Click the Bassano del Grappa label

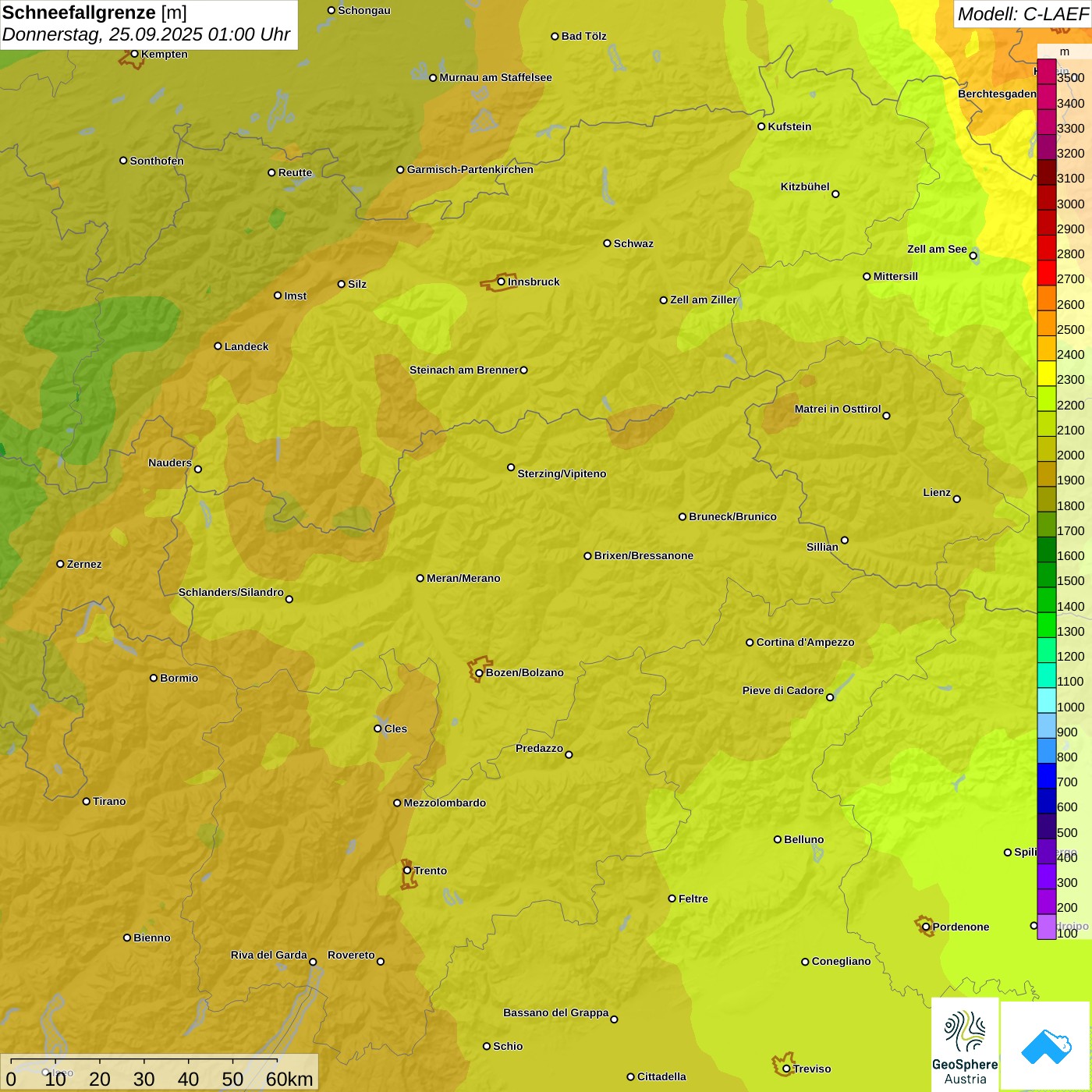tap(556, 1012)
